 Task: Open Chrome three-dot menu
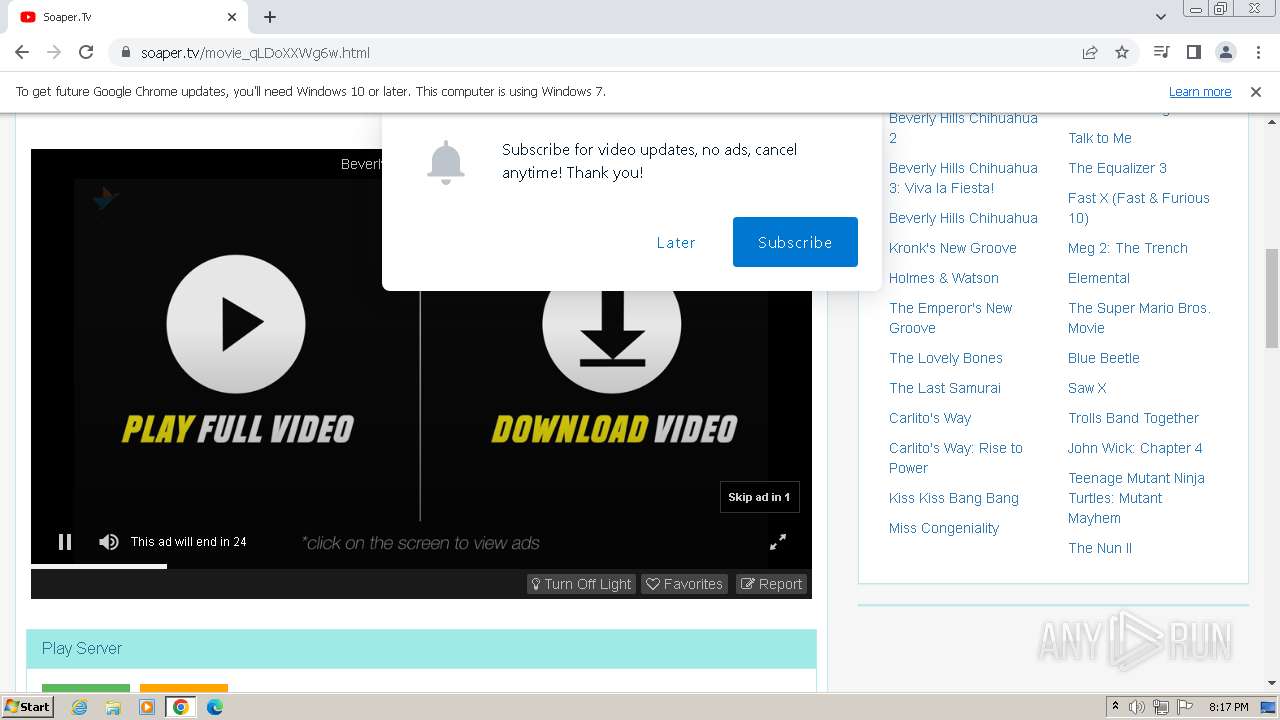coord(1256,52)
